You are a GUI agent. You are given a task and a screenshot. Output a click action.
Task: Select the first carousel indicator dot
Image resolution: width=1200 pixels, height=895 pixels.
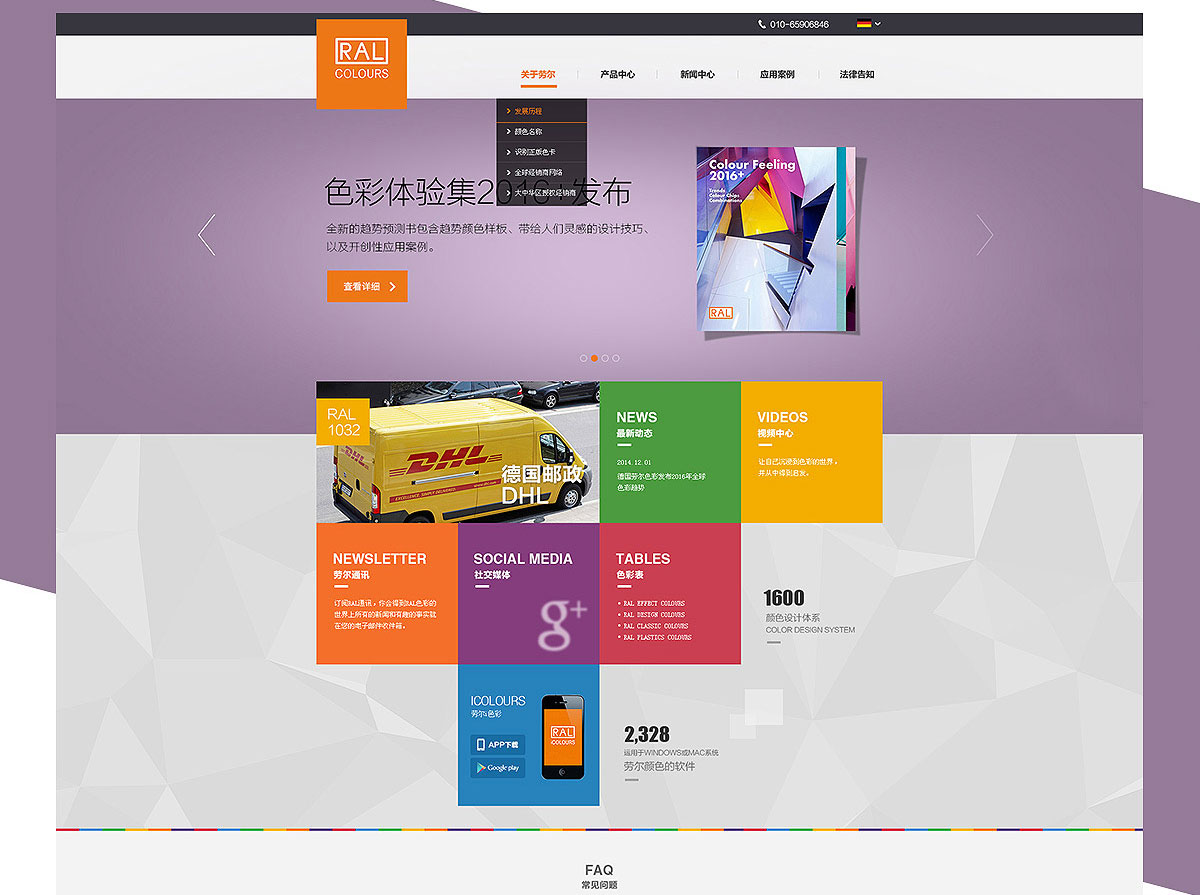584,358
